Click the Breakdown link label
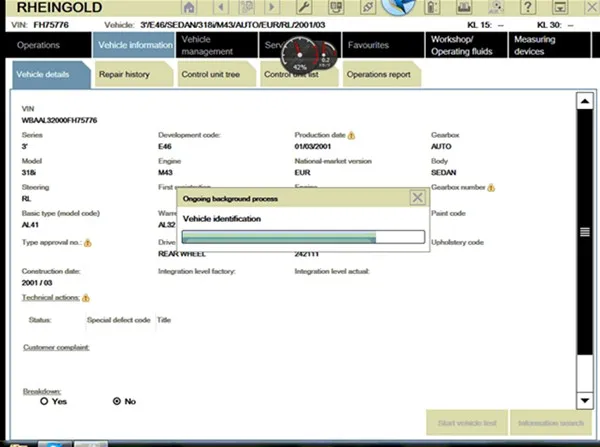This screenshot has width=600, height=447. [x=42, y=391]
